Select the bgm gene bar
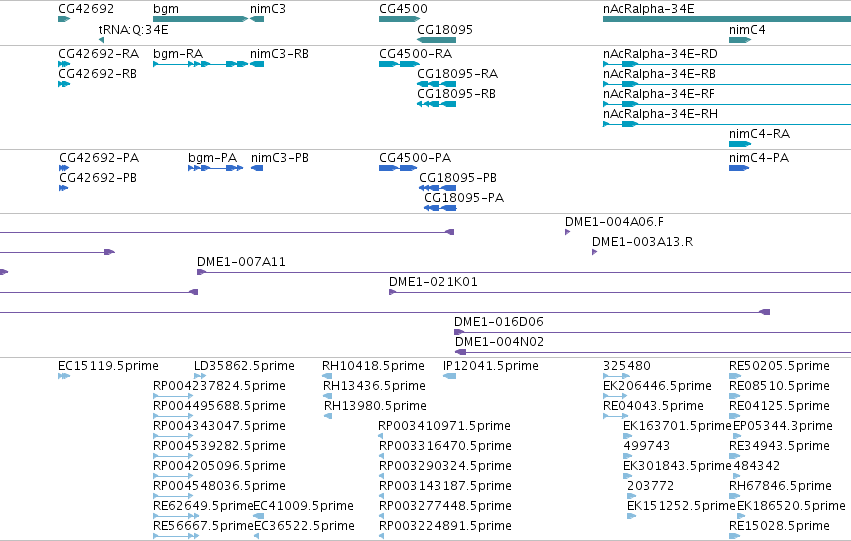Image resolution: width=851 pixels, height=541 pixels. pos(200,19)
